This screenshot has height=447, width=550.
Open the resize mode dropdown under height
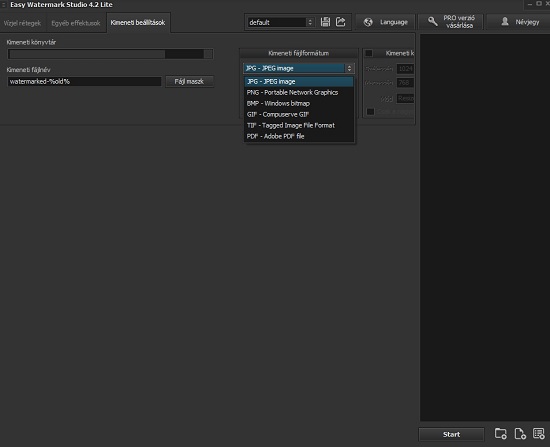[x=405, y=99]
